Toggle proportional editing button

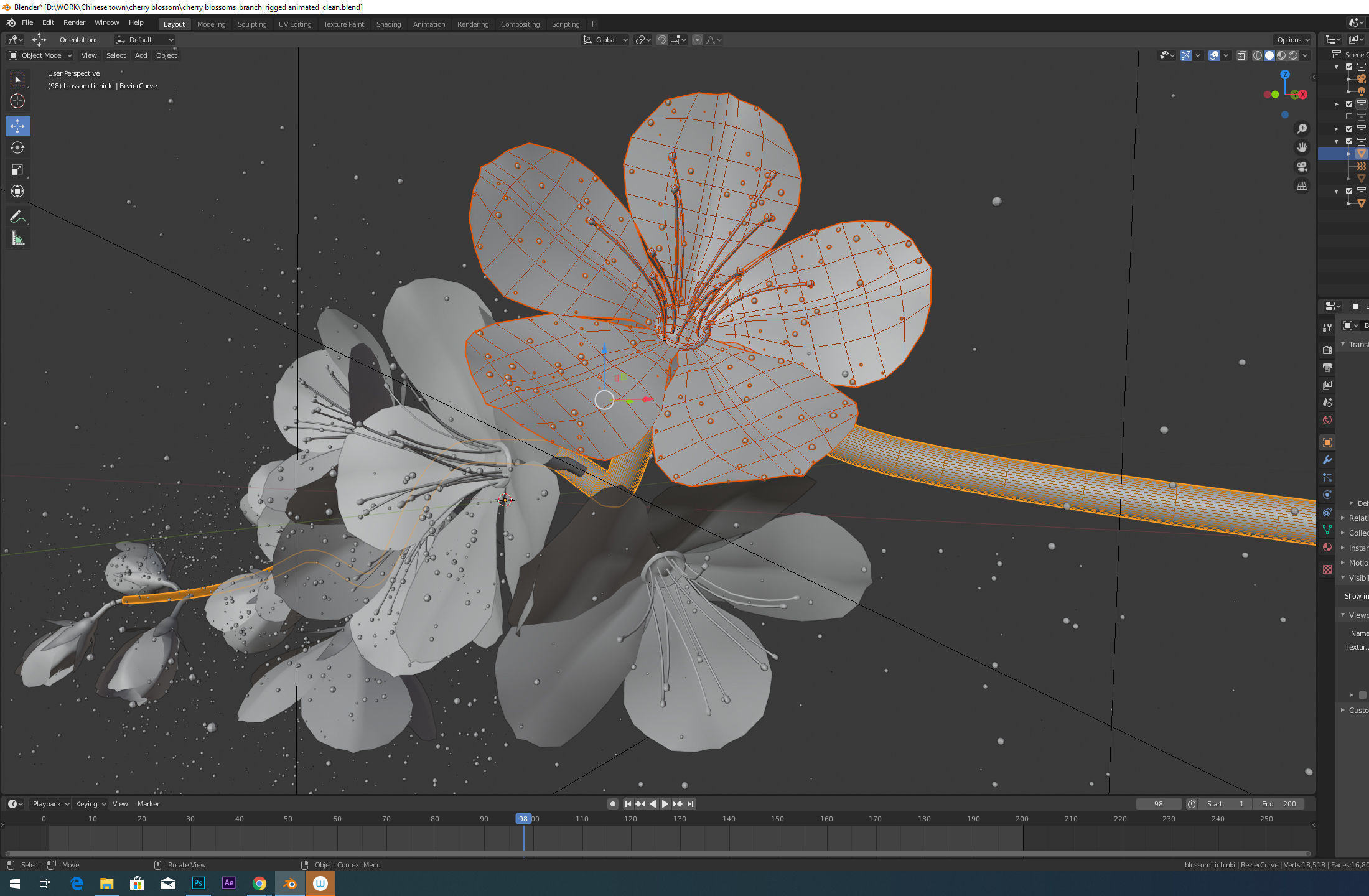tap(698, 40)
